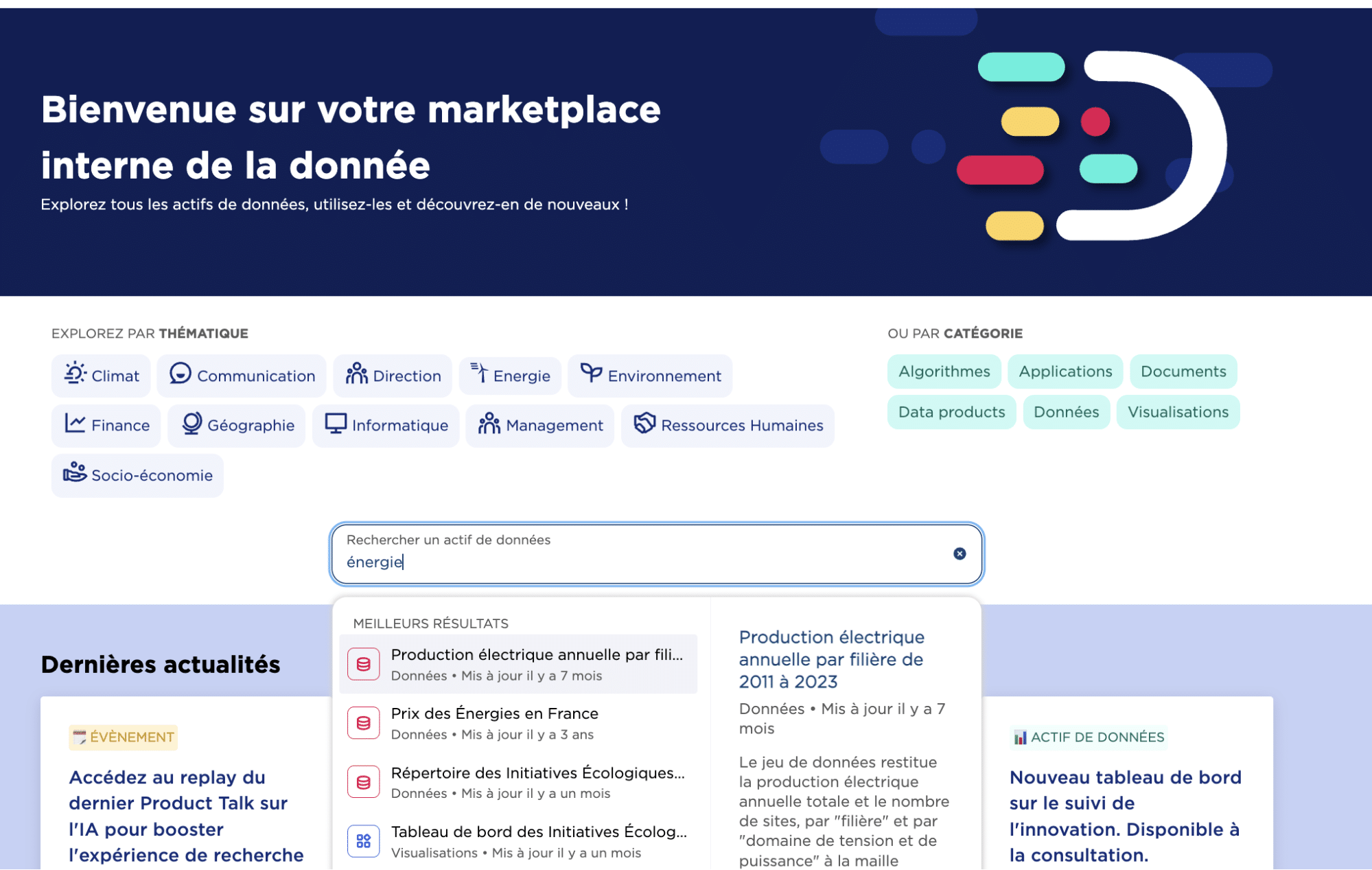Filter by the Data products category
The height and width of the screenshot is (870, 1372).
tap(951, 412)
